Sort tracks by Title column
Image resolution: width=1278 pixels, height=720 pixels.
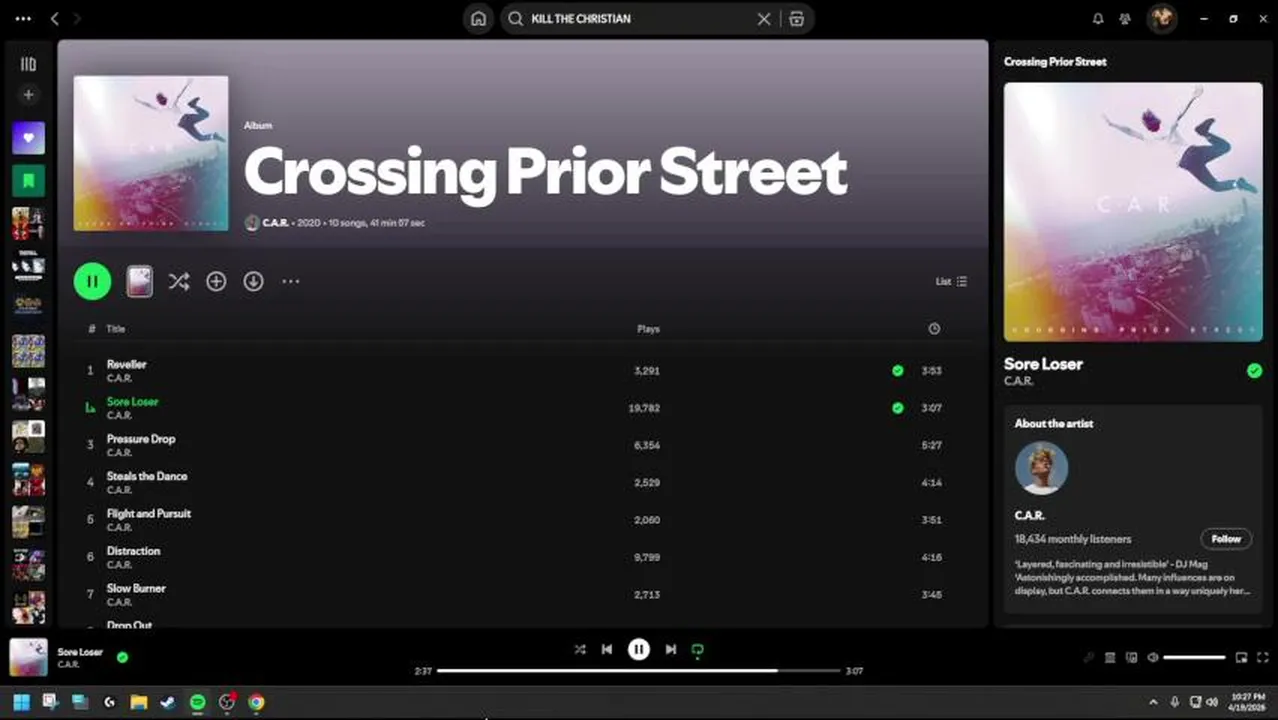116,329
